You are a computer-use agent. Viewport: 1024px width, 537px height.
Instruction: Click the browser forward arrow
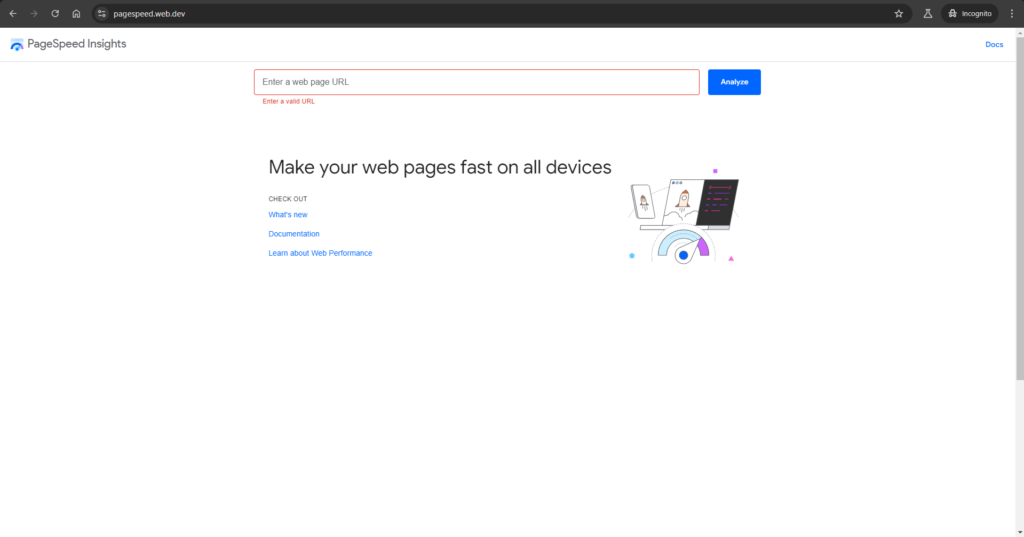coord(34,14)
